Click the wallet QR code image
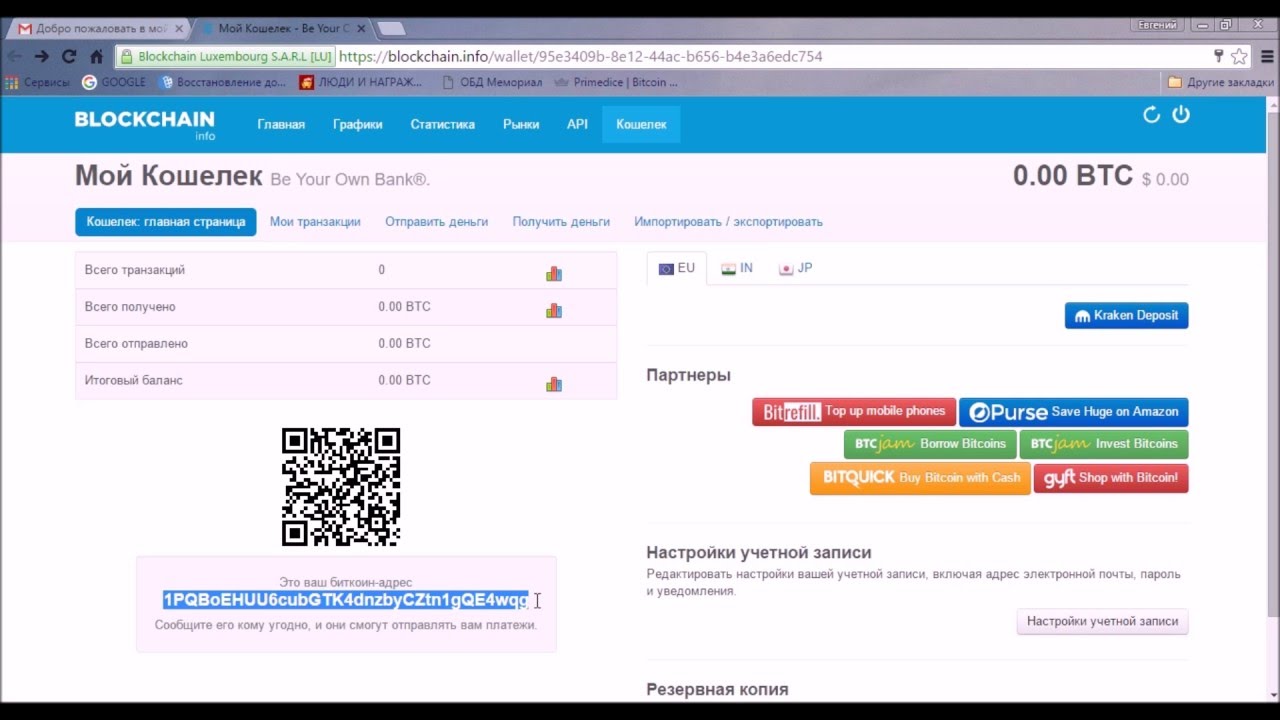The image size is (1280, 720). coord(341,487)
